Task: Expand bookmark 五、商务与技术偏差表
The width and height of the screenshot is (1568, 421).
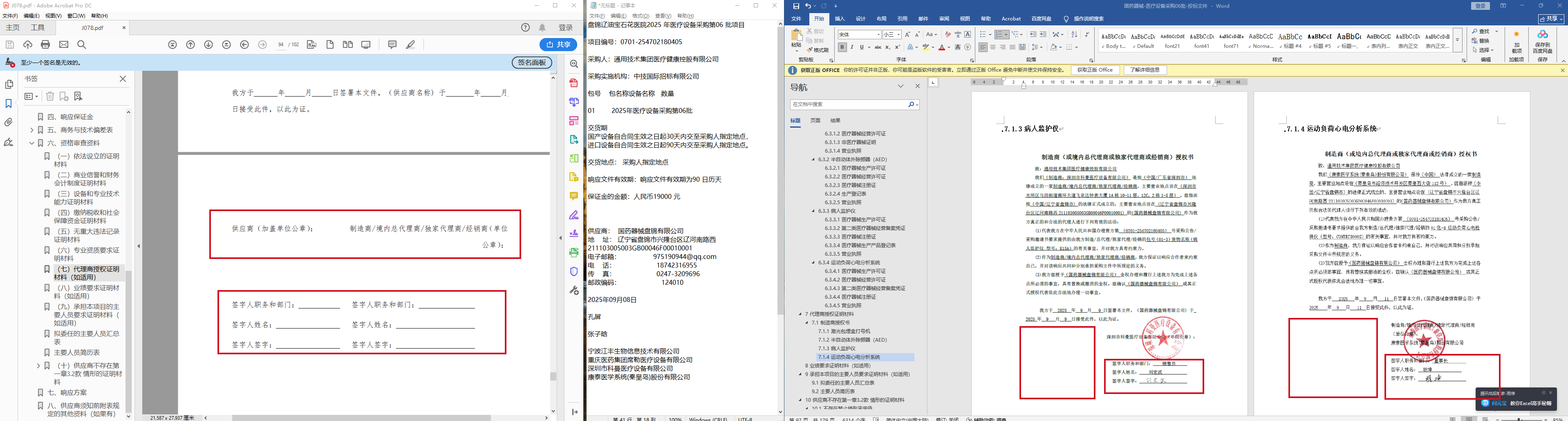Action: click(31, 130)
